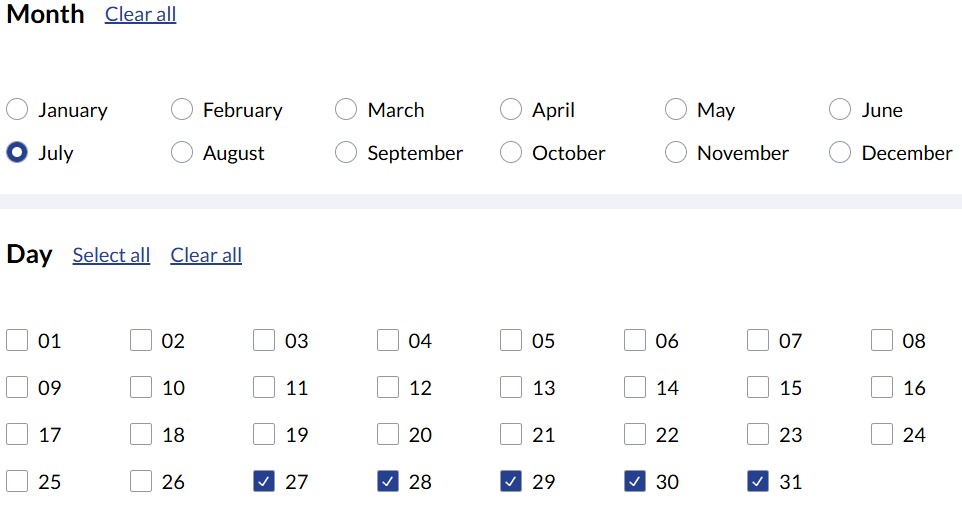Click Select all link for Day
Image resolution: width=962 pixels, height=510 pixels.
(111, 255)
